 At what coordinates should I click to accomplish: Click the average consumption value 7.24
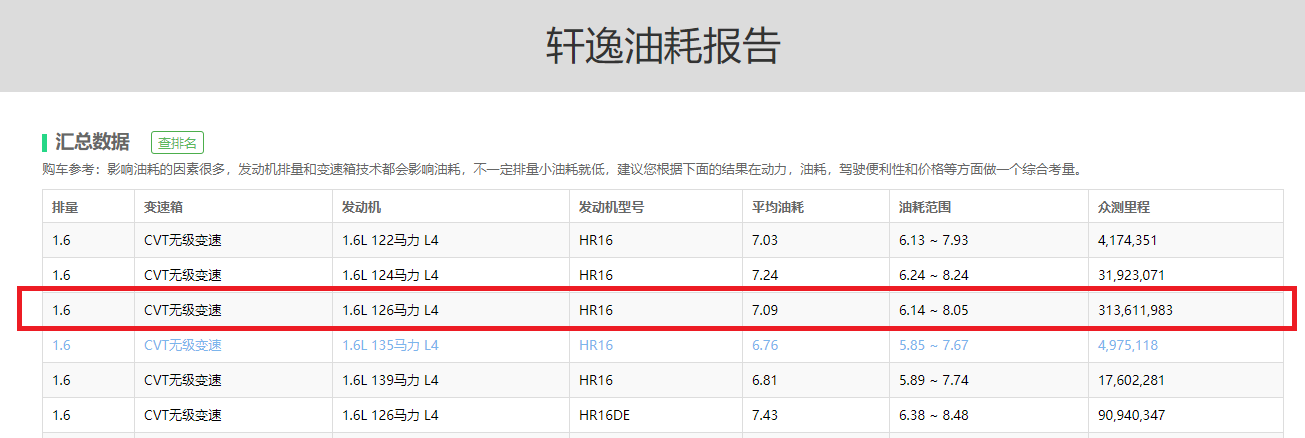click(765, 275)
